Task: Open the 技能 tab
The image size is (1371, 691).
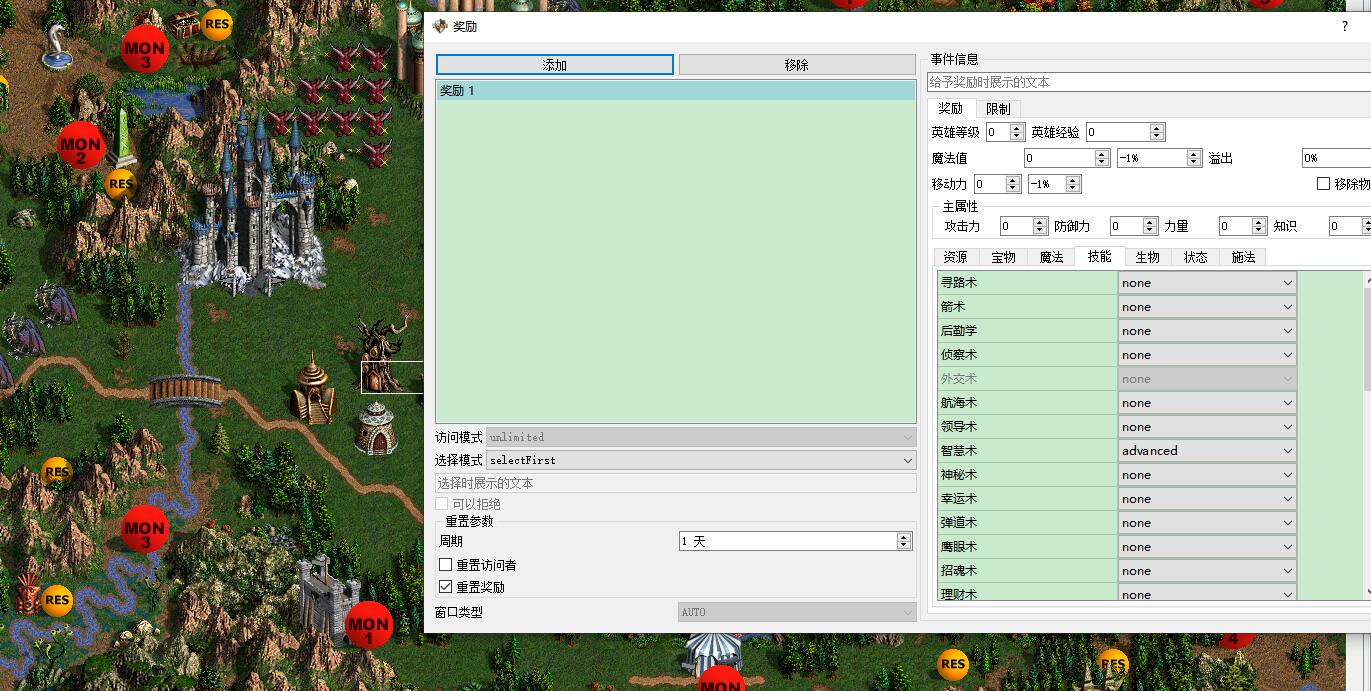Action: click(x=1099, y=256)
